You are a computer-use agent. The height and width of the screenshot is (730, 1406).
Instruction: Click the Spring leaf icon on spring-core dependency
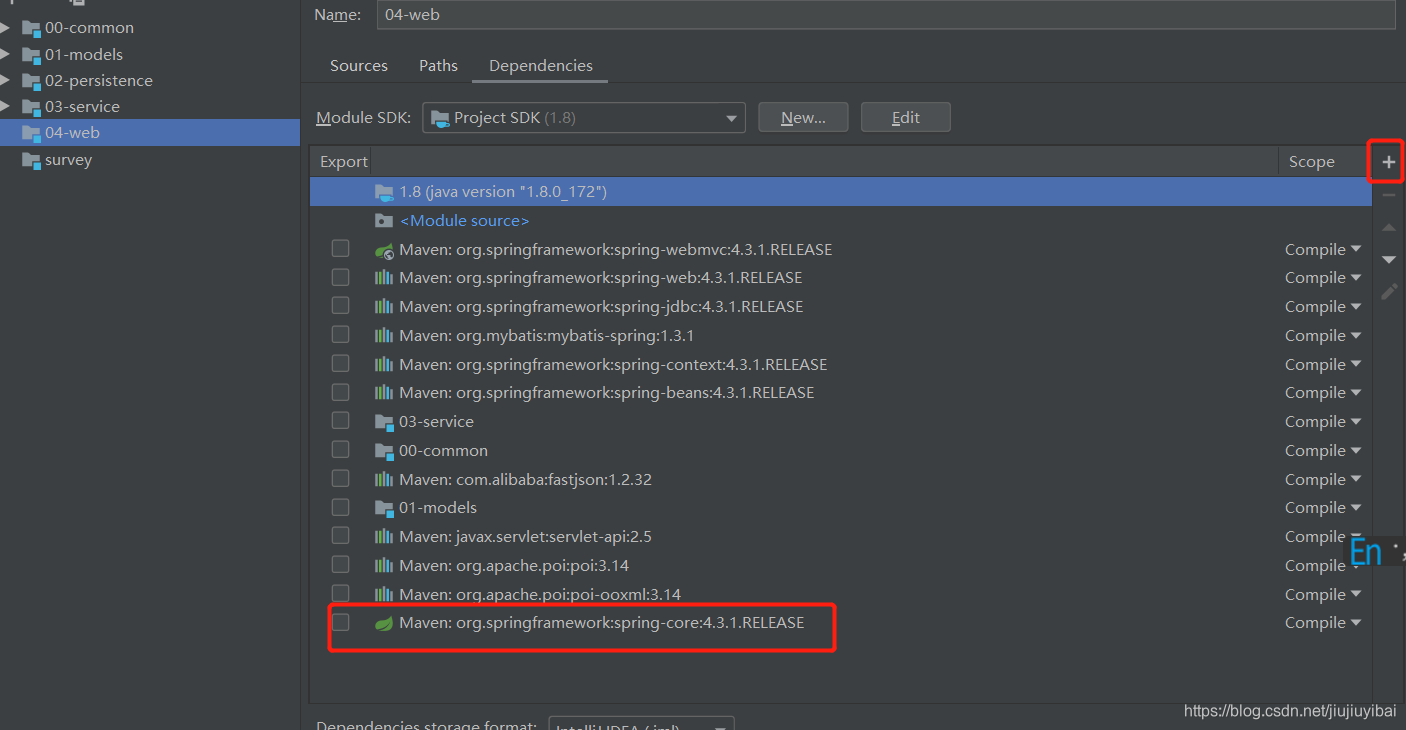click(384, 622)
